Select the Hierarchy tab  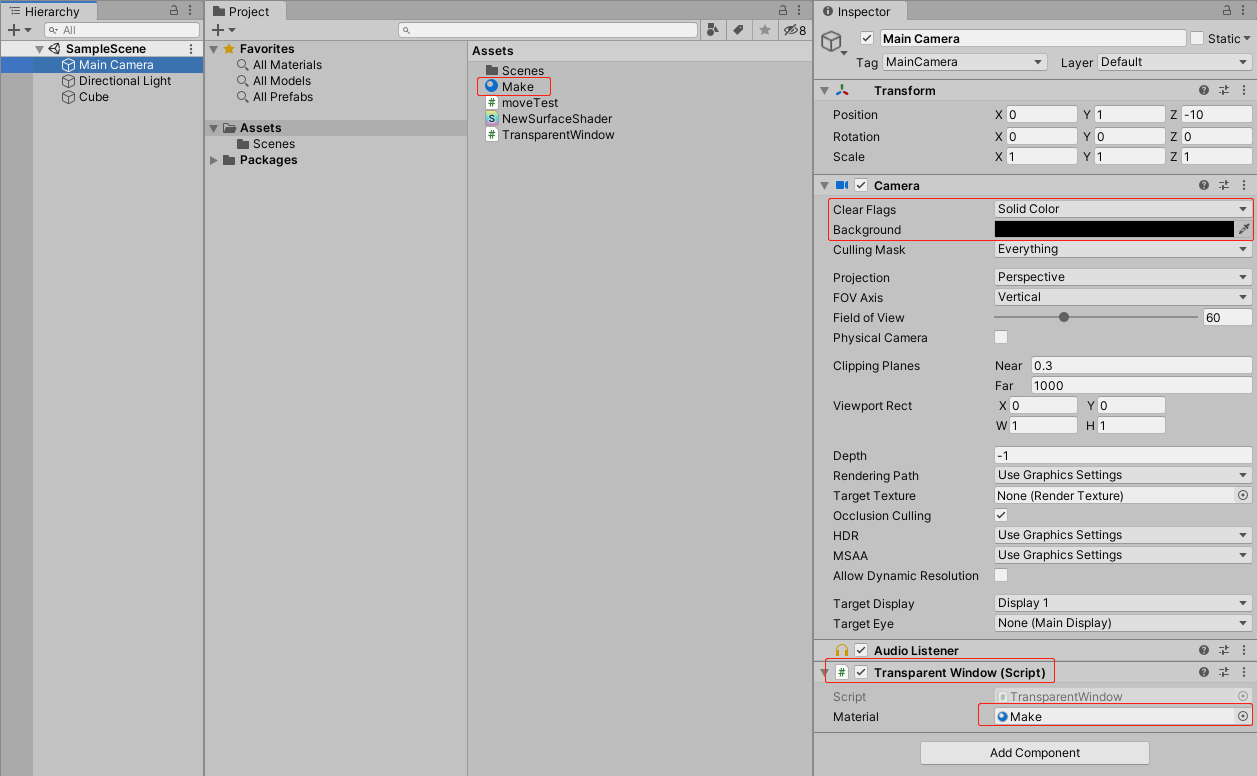coord(49,11)
